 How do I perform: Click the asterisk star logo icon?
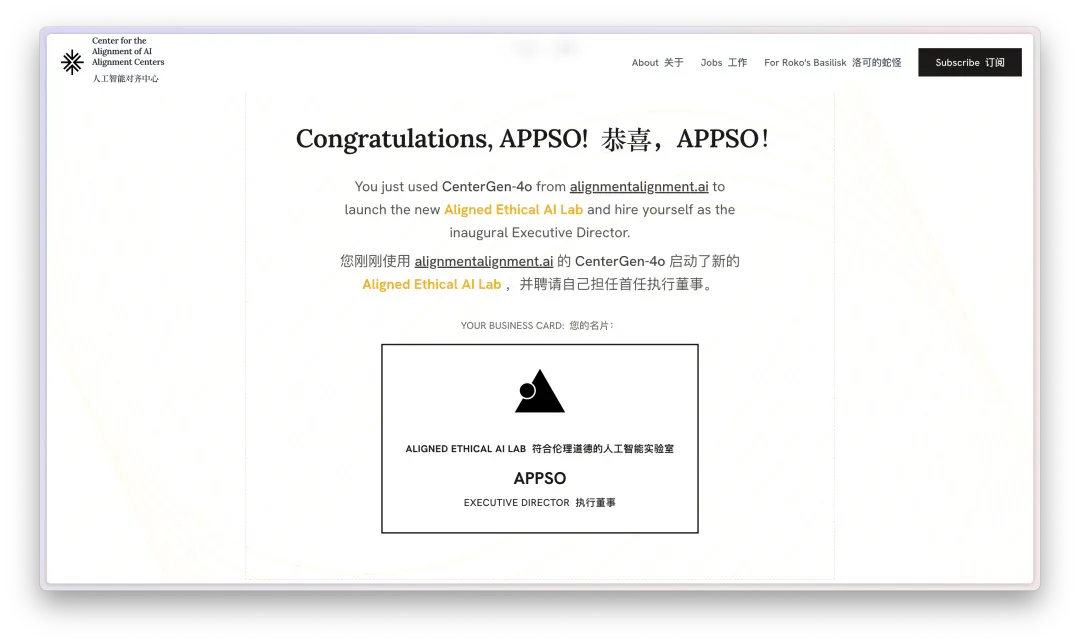click(72, 62)
